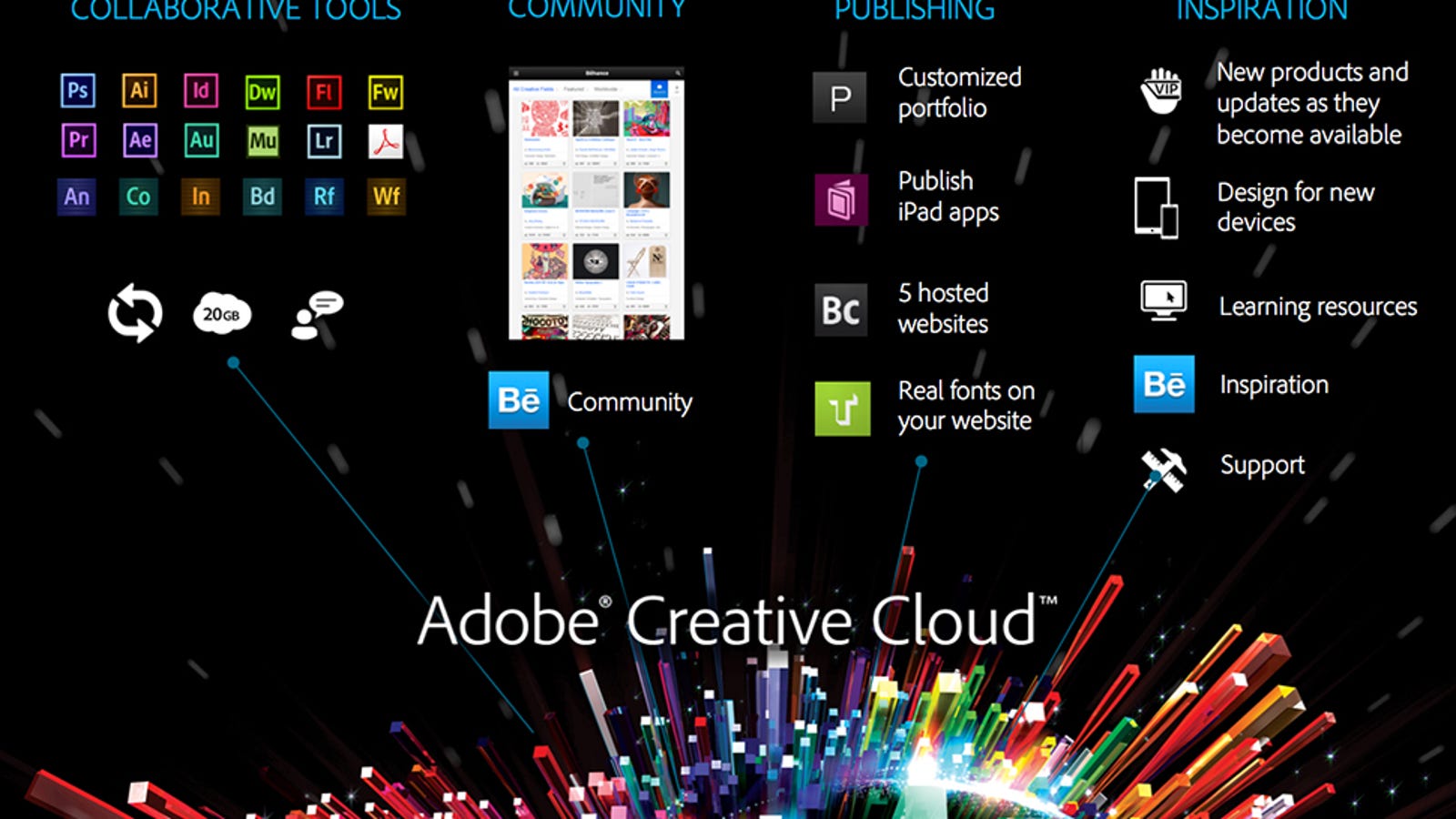This screenshot has height=819, width=1456.
Task: Click the Behance Be icon beside Community
Action: click(x=519, y=399)
